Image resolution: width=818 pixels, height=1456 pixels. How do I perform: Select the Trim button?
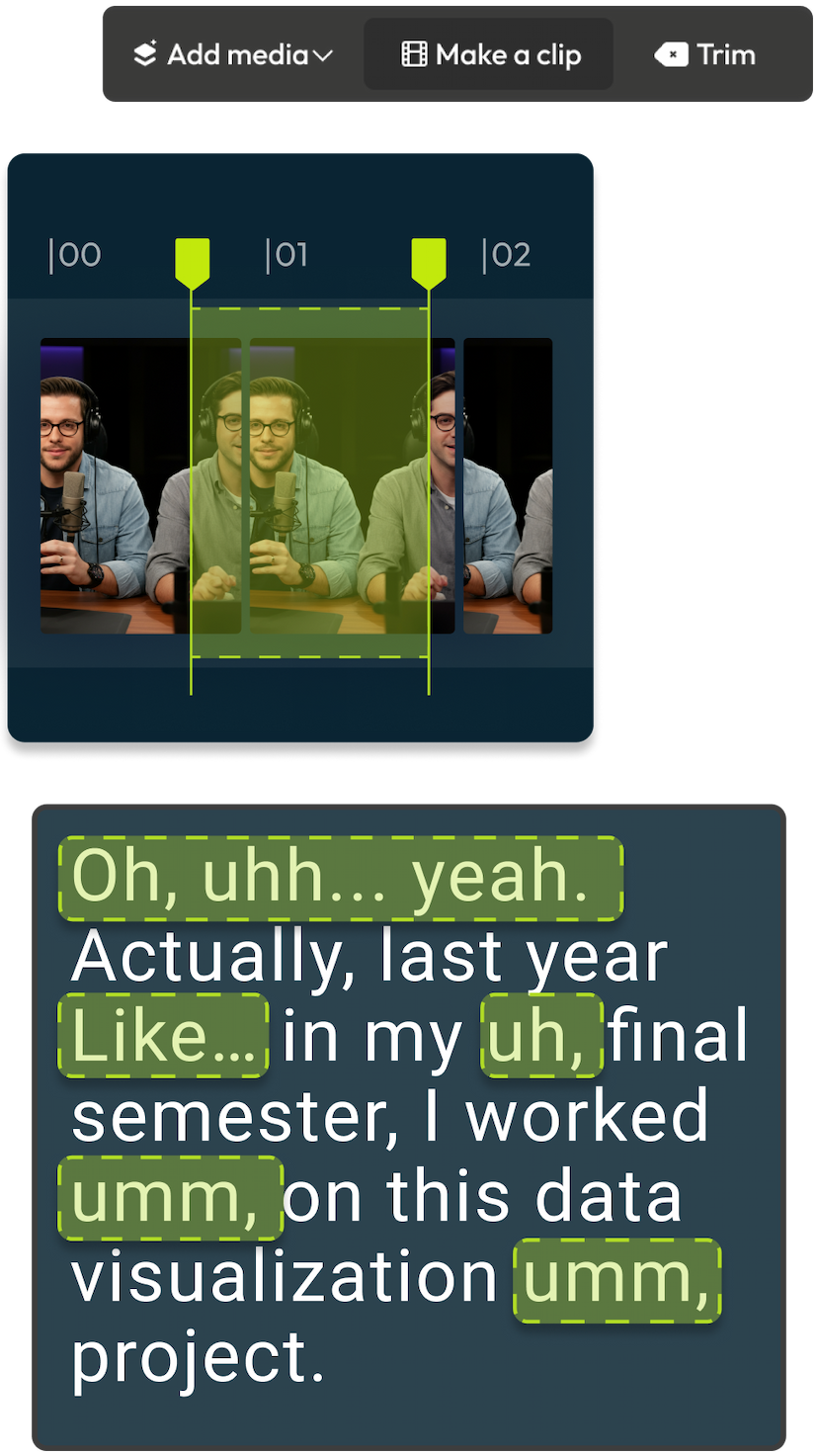click(706, 54)
